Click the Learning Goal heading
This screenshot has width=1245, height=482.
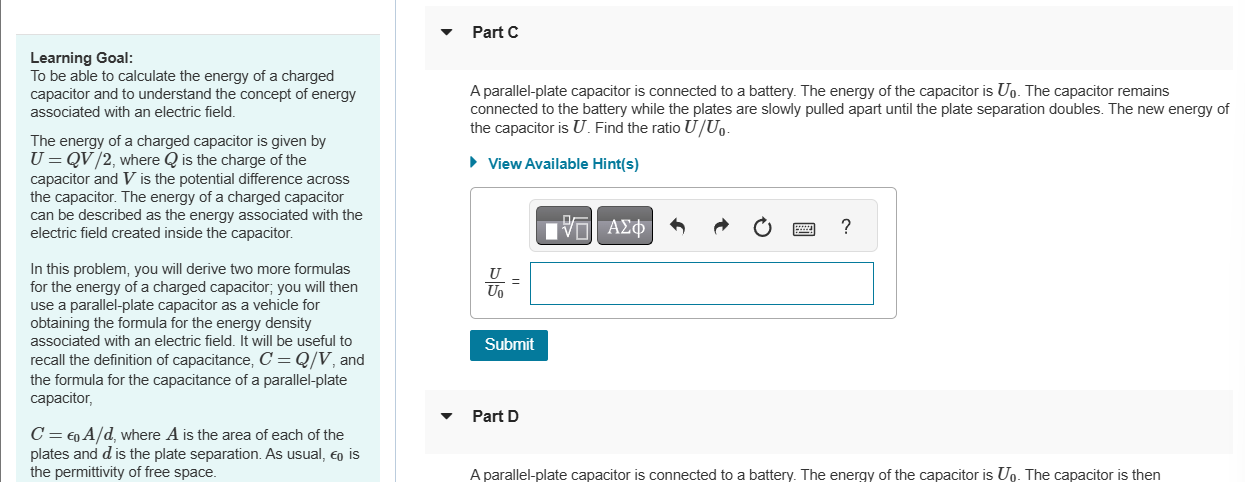pos(82,58)
